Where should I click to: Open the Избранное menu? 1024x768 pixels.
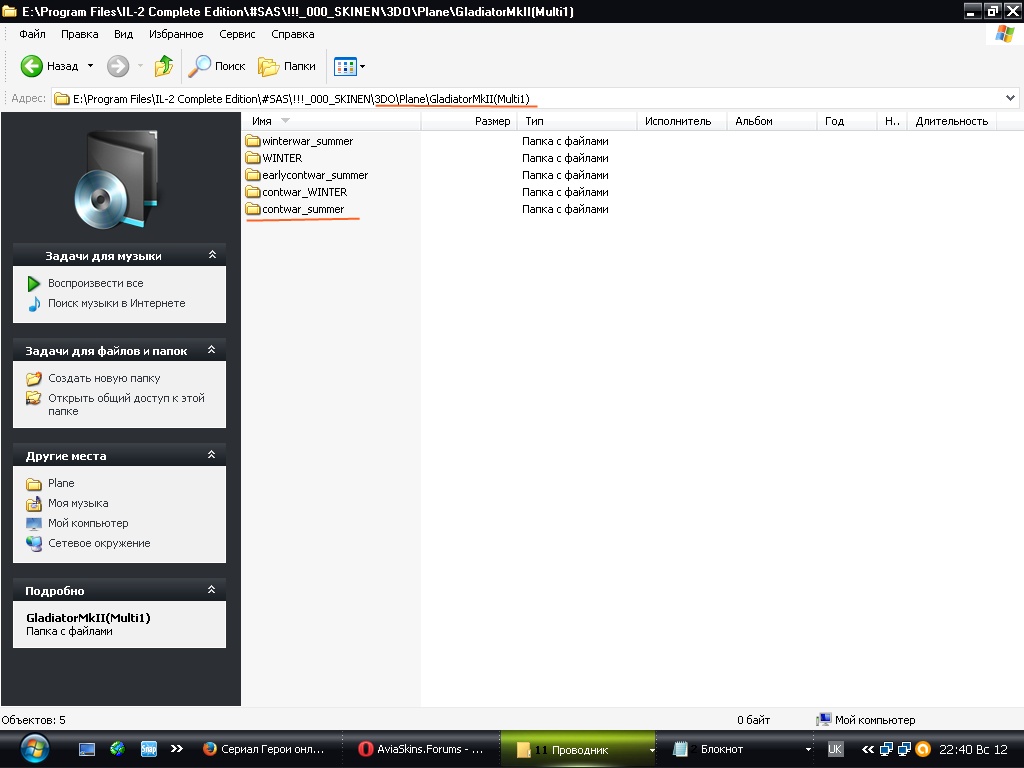tap(176, 34)
